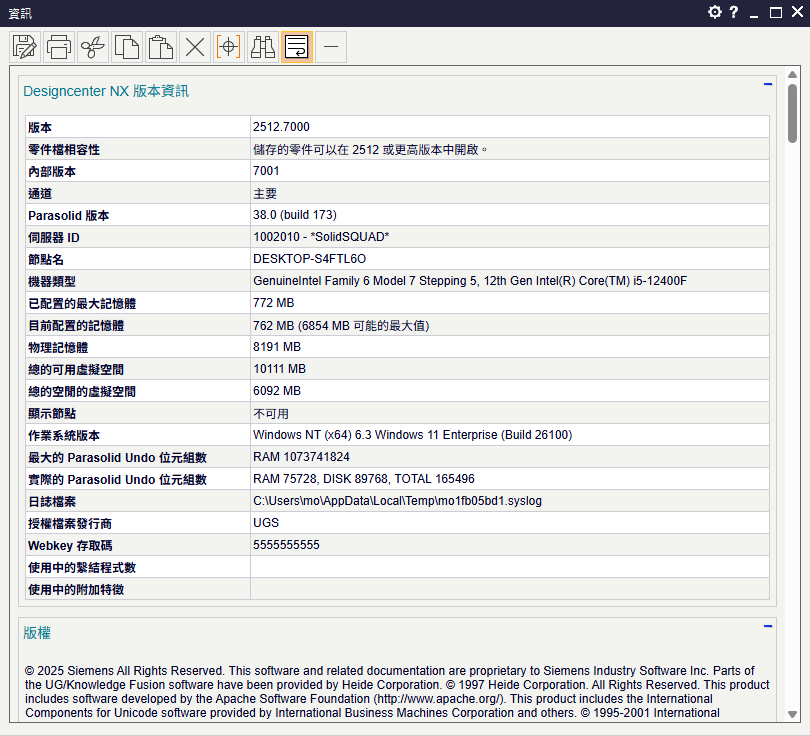
Task: Copy the content using the Copy icon
Action: click(127, 47)
